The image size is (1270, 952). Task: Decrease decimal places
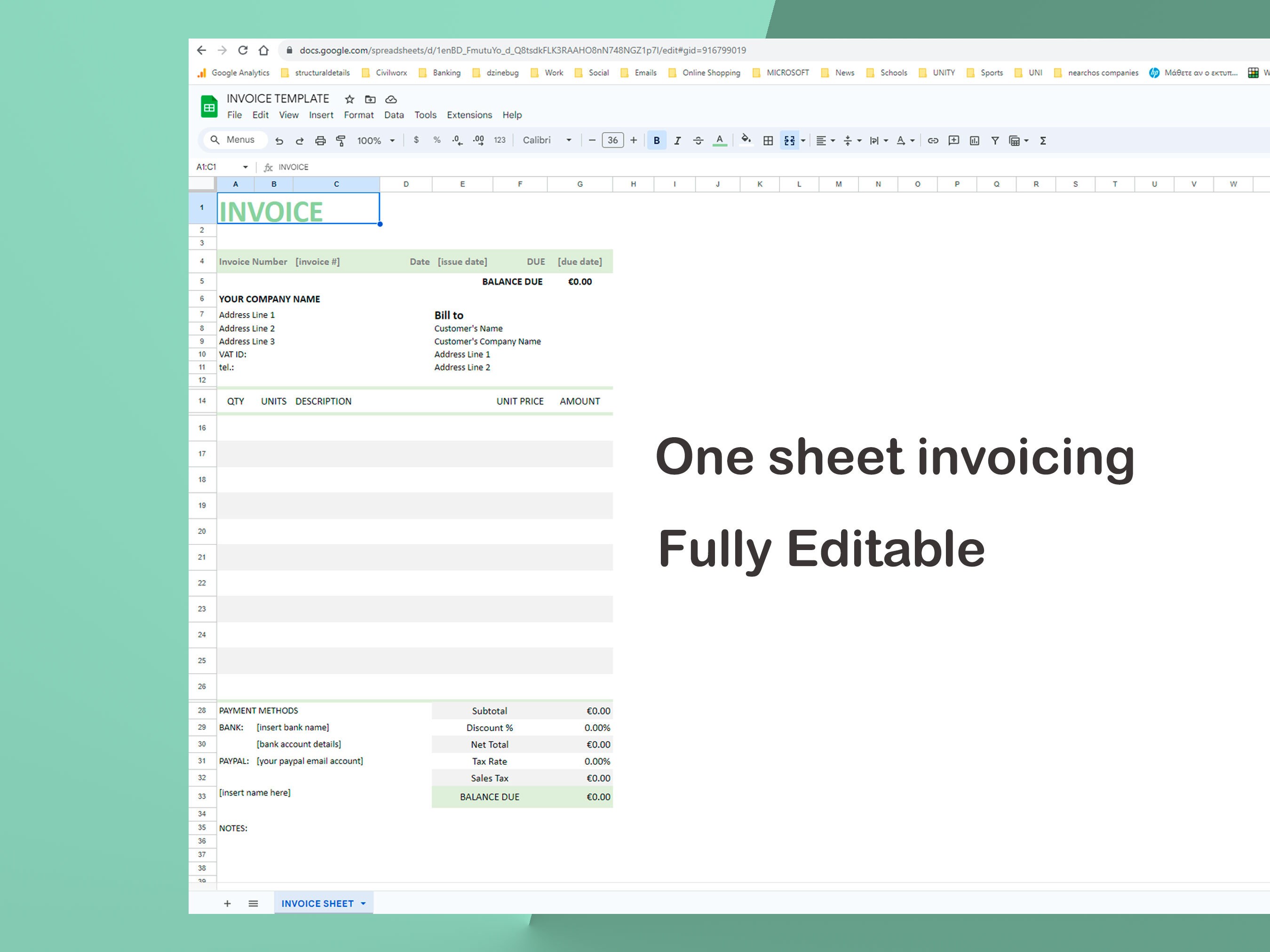(456, 140)
